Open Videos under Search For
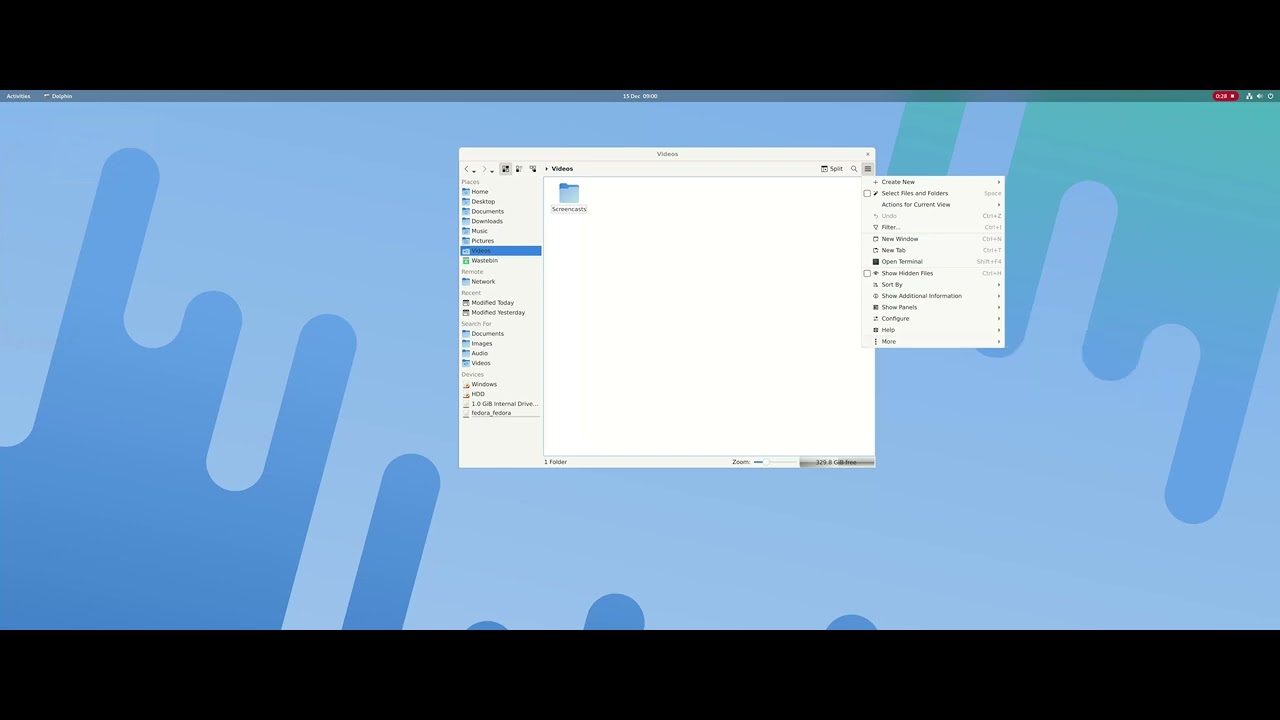The image size is (1280, 720). (x=501, y=363)
